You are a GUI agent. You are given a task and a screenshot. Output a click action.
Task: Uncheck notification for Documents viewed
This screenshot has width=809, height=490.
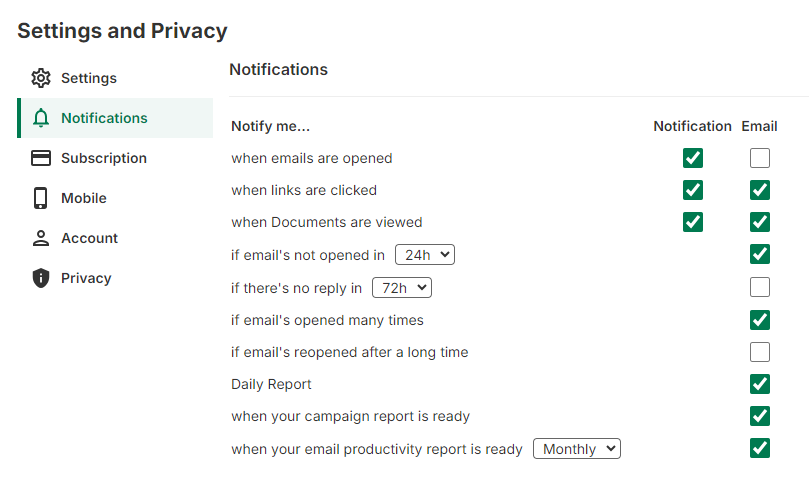pyautogui.click(x=693, y=222)
